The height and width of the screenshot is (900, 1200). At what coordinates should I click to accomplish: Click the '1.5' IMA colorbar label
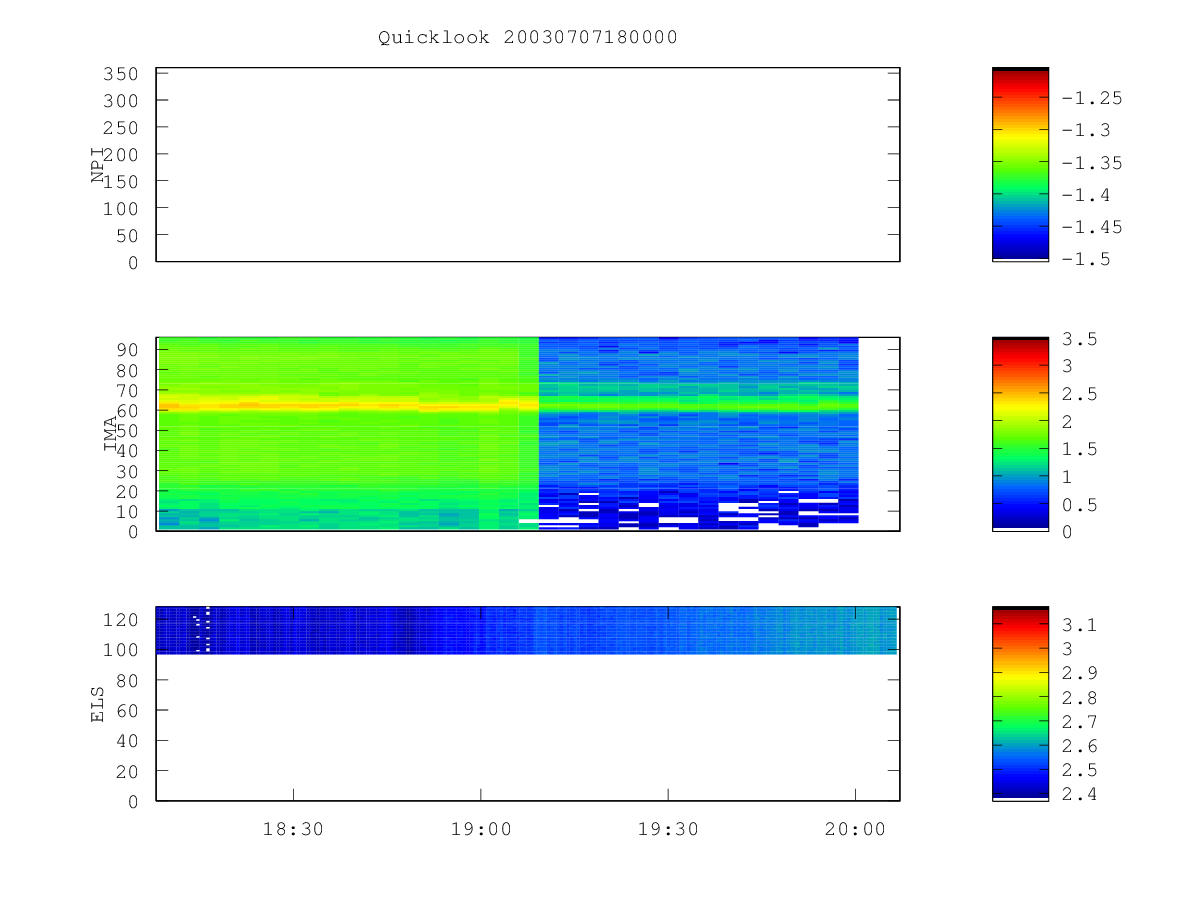[1080, 449]
